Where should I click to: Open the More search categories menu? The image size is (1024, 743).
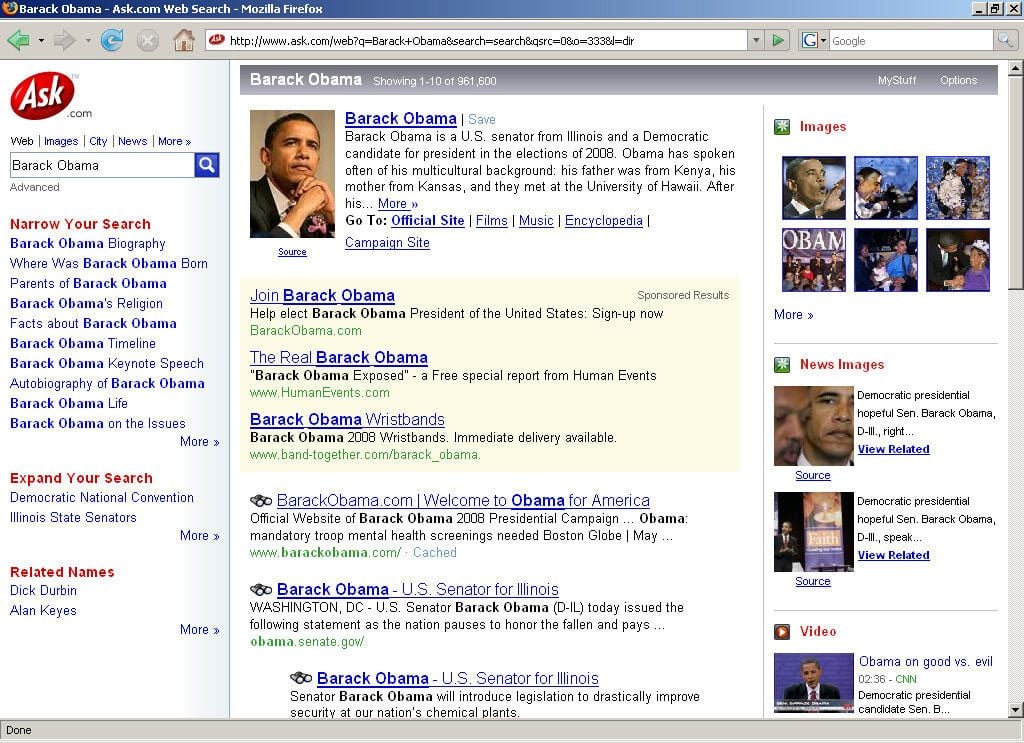point(174,141)
